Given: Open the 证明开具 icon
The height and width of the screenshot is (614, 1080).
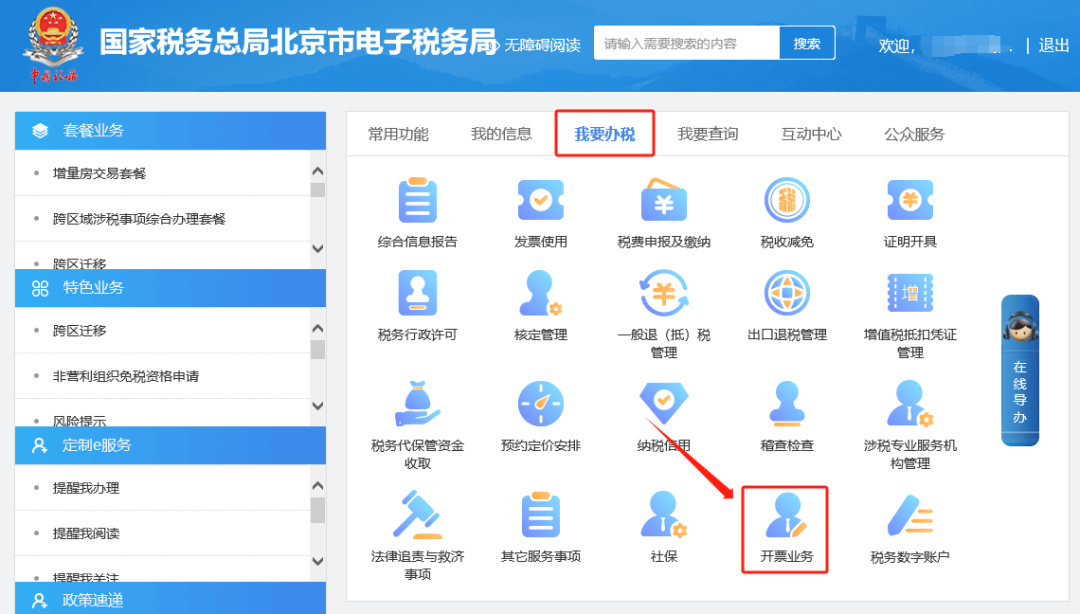Looking at the screenshot, I should (910, 201).
